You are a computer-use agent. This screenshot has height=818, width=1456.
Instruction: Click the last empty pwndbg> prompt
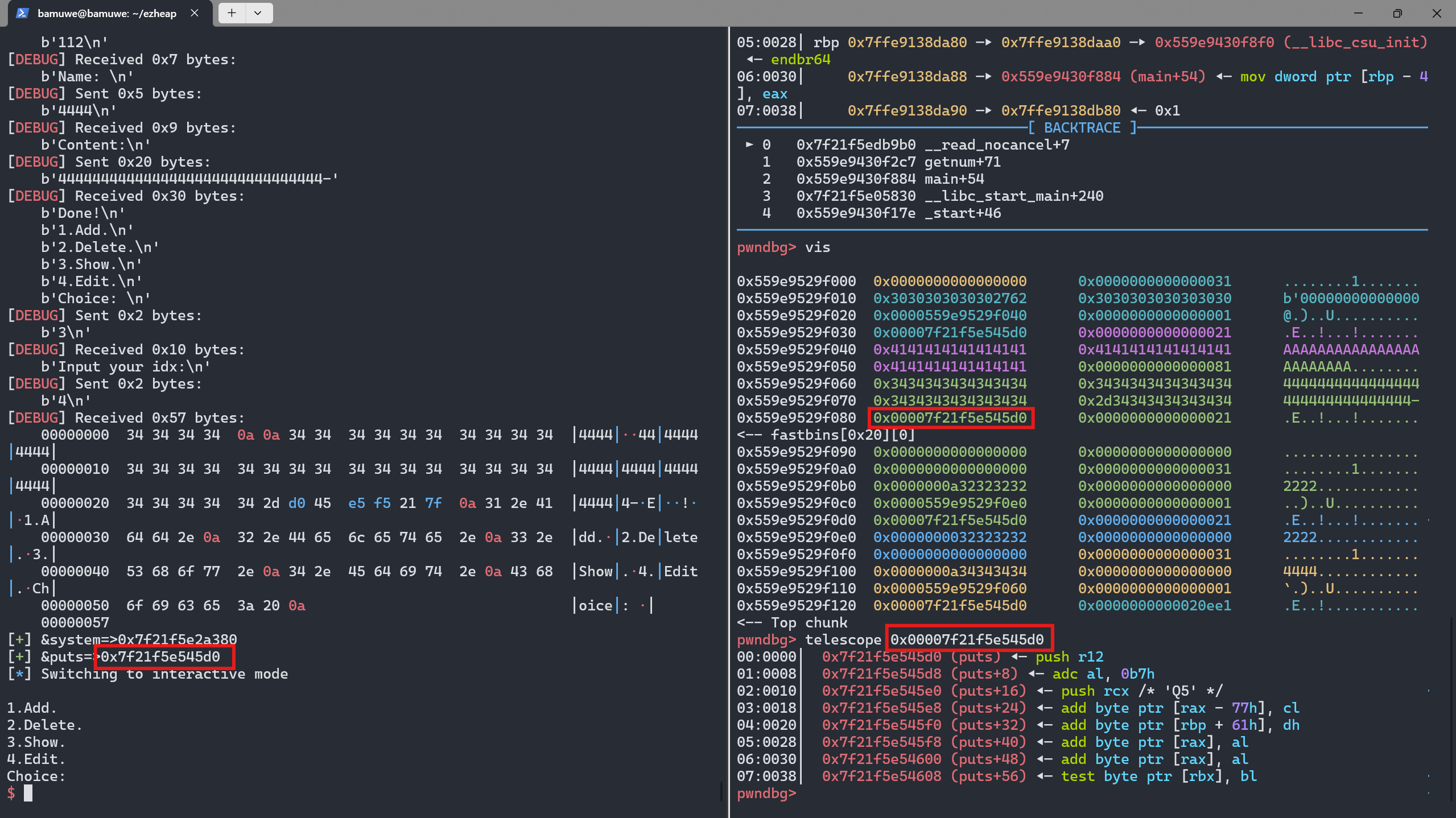pos(766,793)
